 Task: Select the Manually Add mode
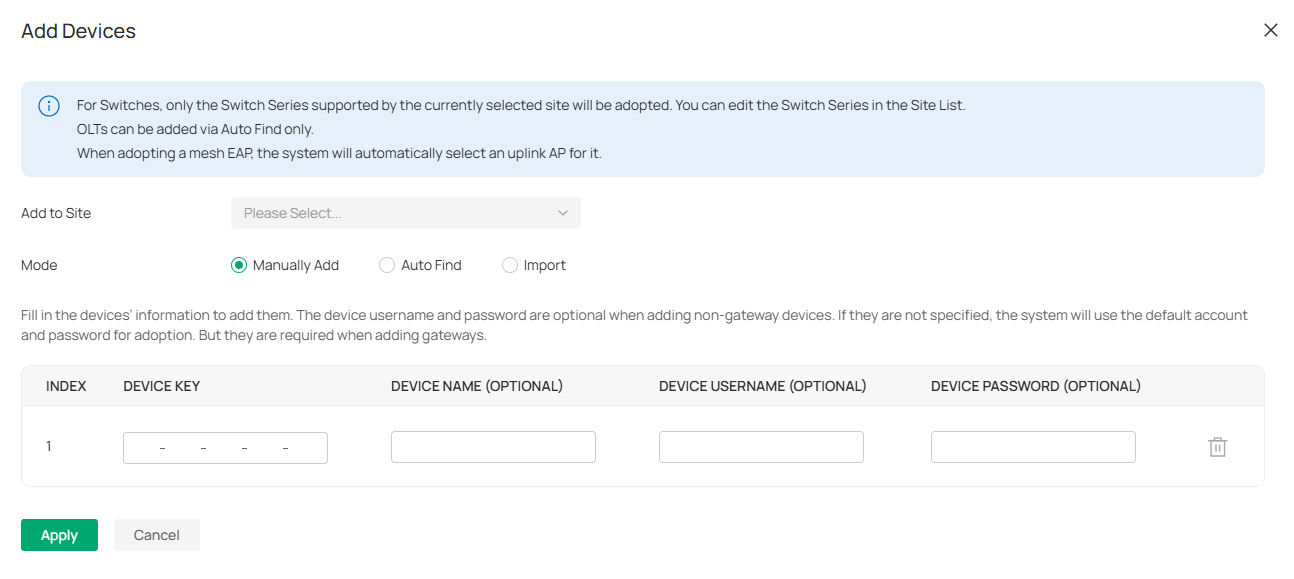(x=238, y=264)
